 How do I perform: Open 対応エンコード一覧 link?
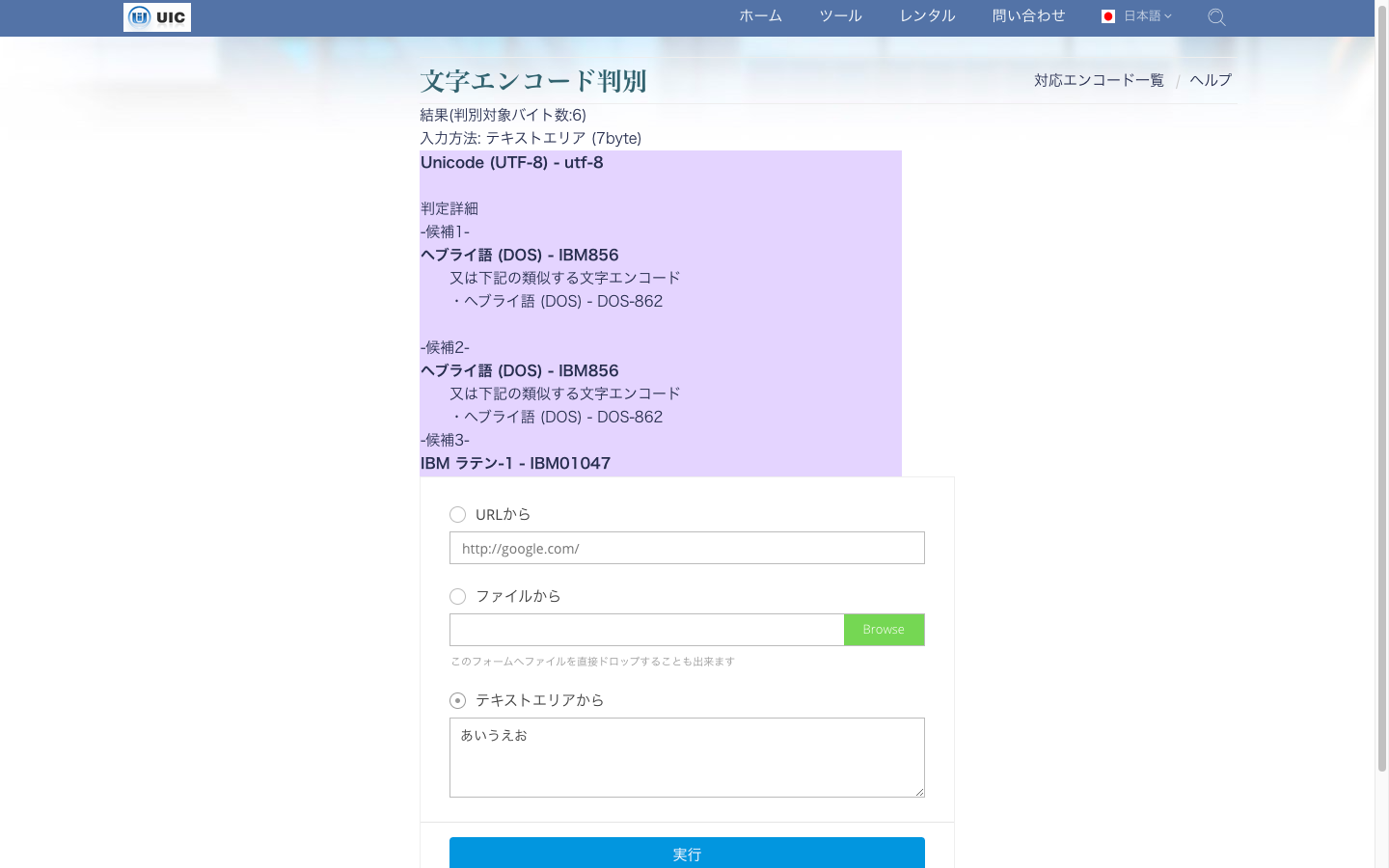(1099, 80)
